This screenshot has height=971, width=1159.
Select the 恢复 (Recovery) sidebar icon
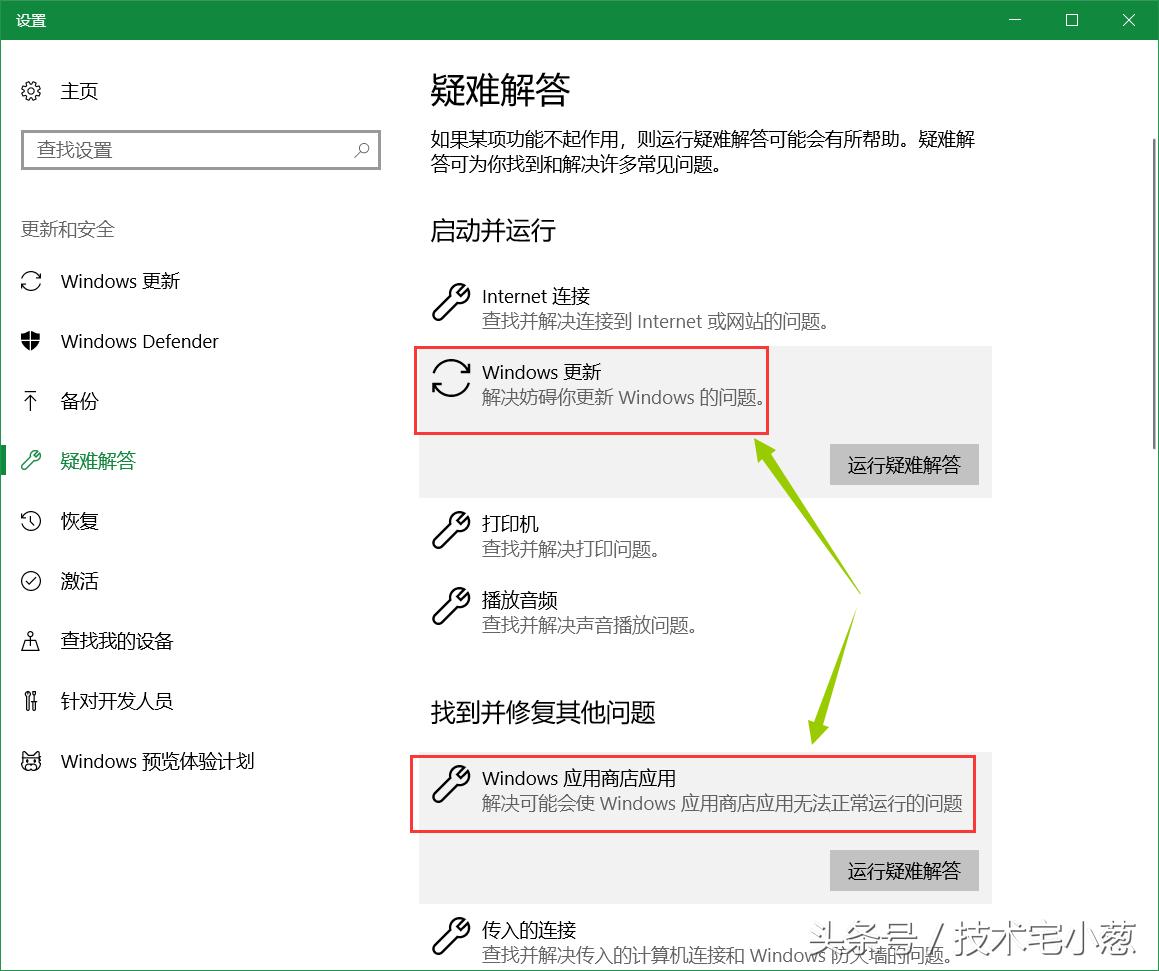pos(33,521)
